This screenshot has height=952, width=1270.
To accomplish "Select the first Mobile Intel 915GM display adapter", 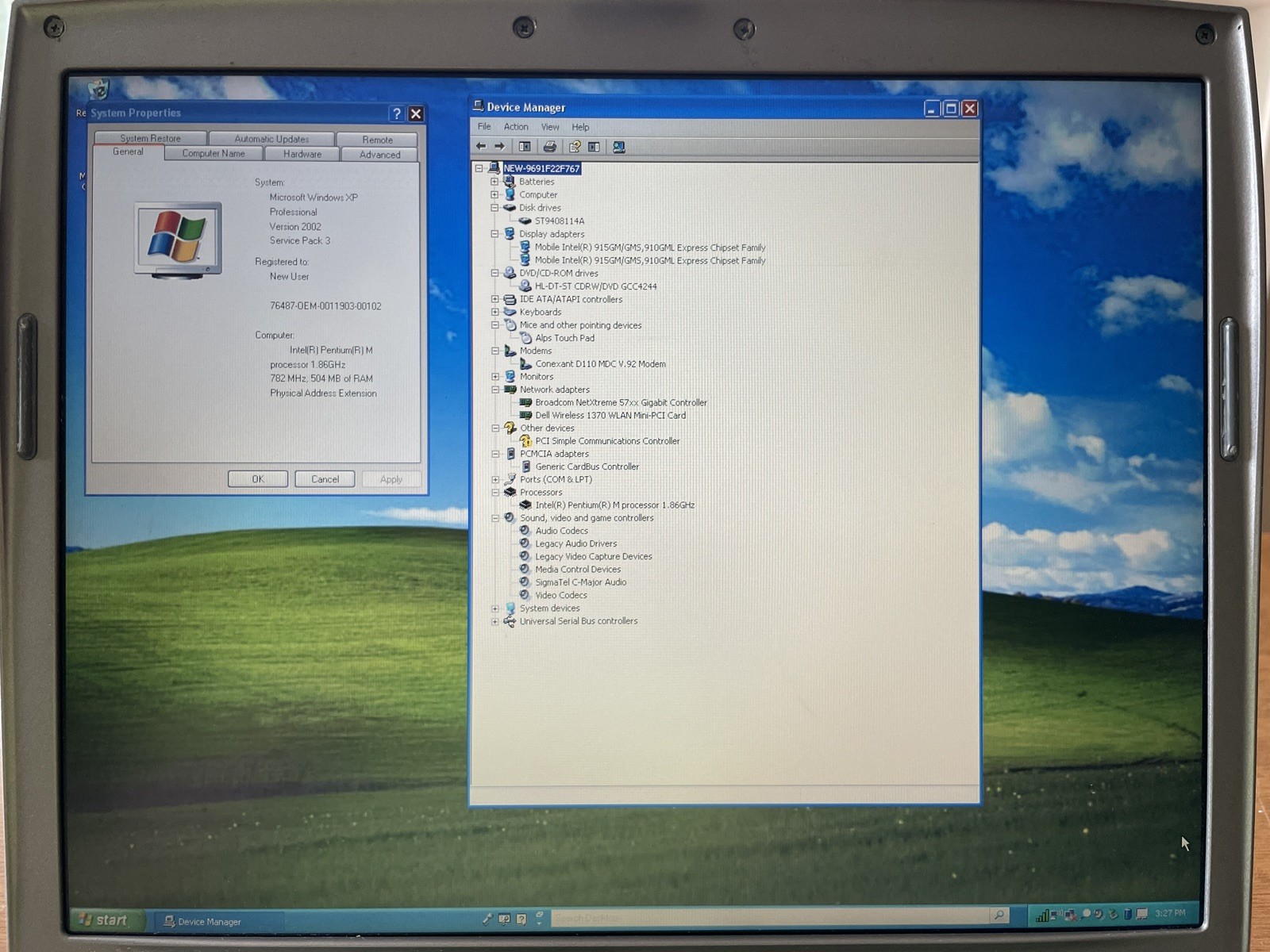I will coord(649,248).
